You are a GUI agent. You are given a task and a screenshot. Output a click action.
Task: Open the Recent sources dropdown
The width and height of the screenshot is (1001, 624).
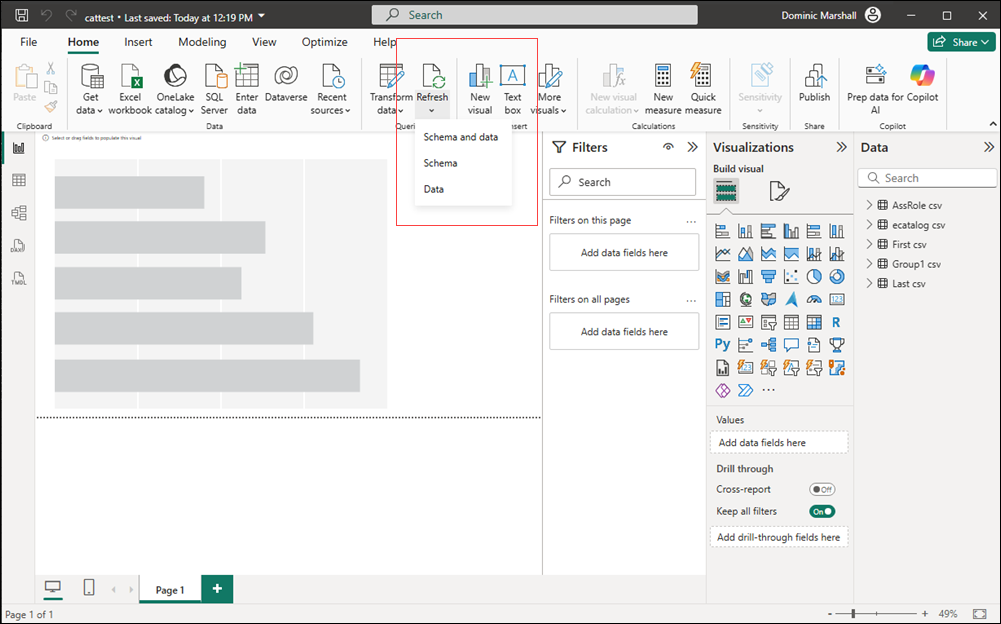pyautogui.click(x=332, y=103)
